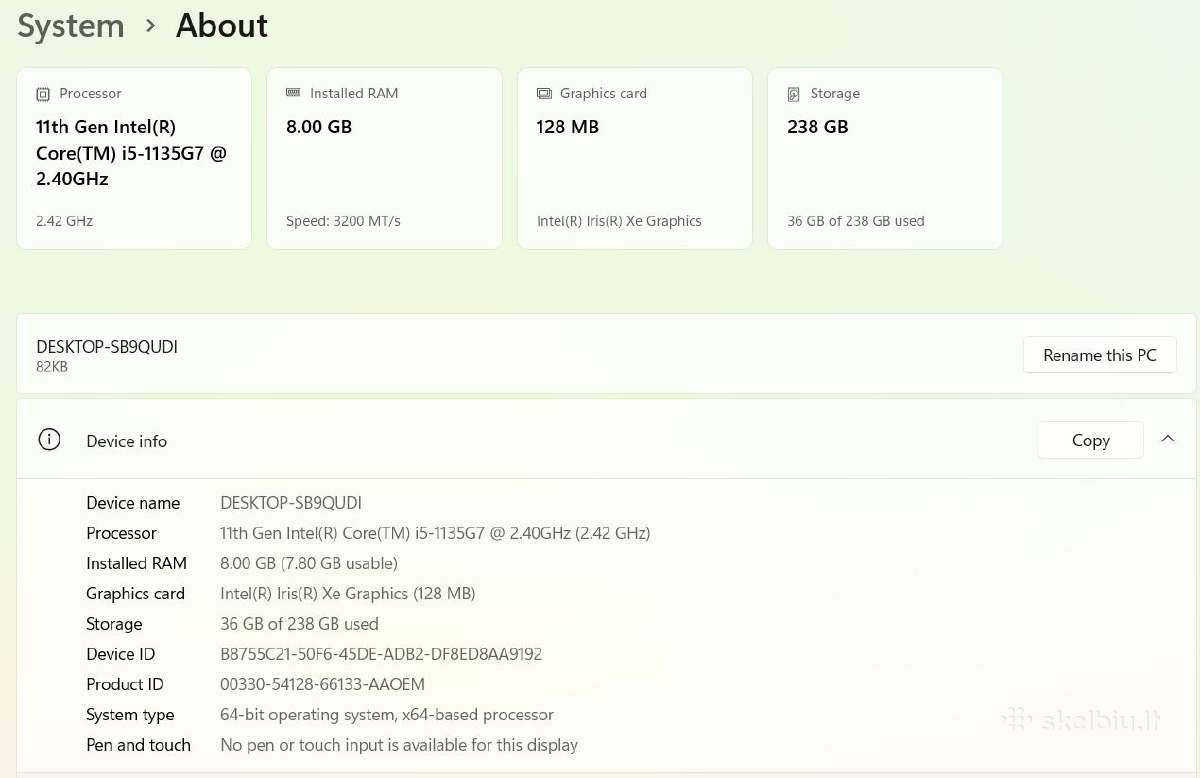This screenshot has height=778, width=1200.
Task: Click the Device name row label
Action: coord(133,503)
